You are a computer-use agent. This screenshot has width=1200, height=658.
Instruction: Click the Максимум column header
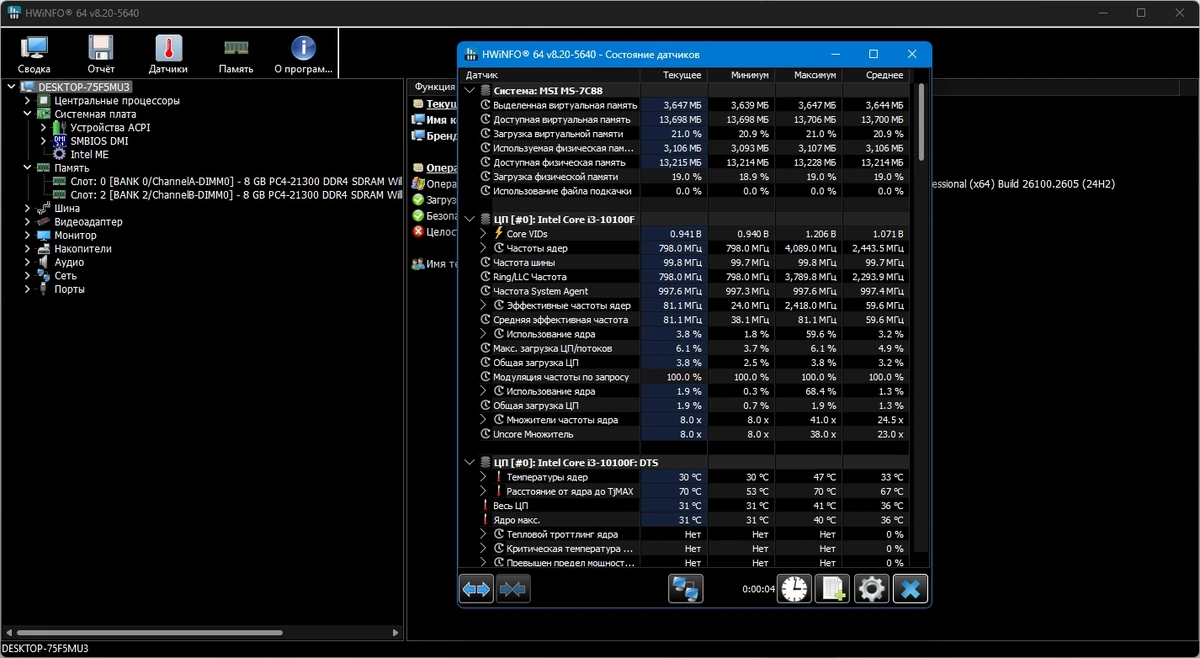pos(807,75)
